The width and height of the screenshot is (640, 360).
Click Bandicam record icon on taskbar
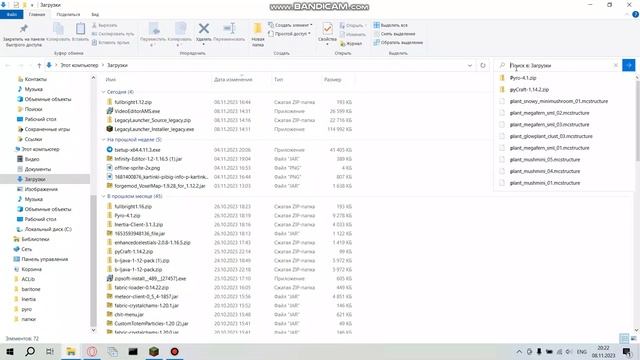(x=175, y=351)
